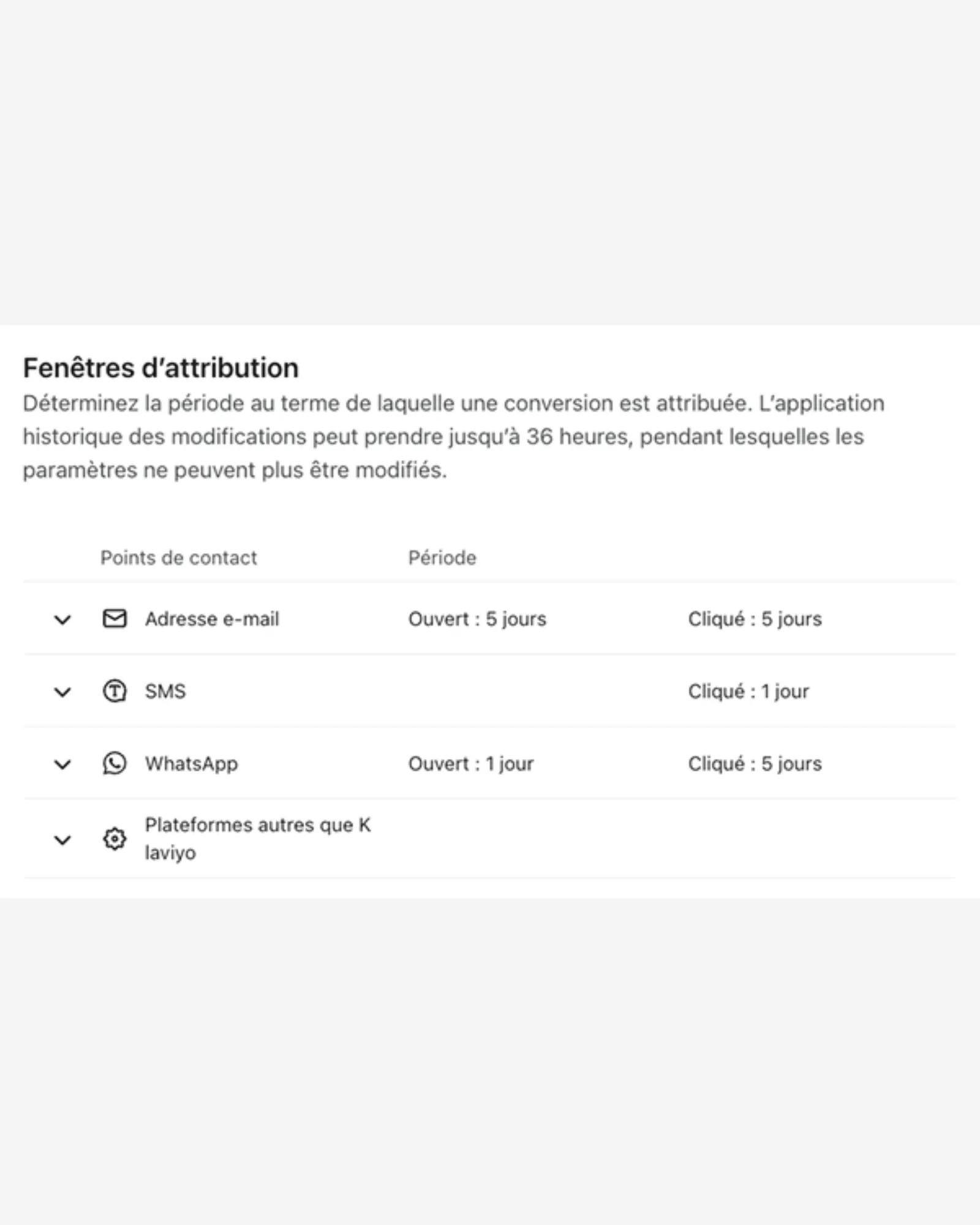The image size is (980, 1225).
Task: Click Cliqué : 5 jours in the email row
Action: 755,619
